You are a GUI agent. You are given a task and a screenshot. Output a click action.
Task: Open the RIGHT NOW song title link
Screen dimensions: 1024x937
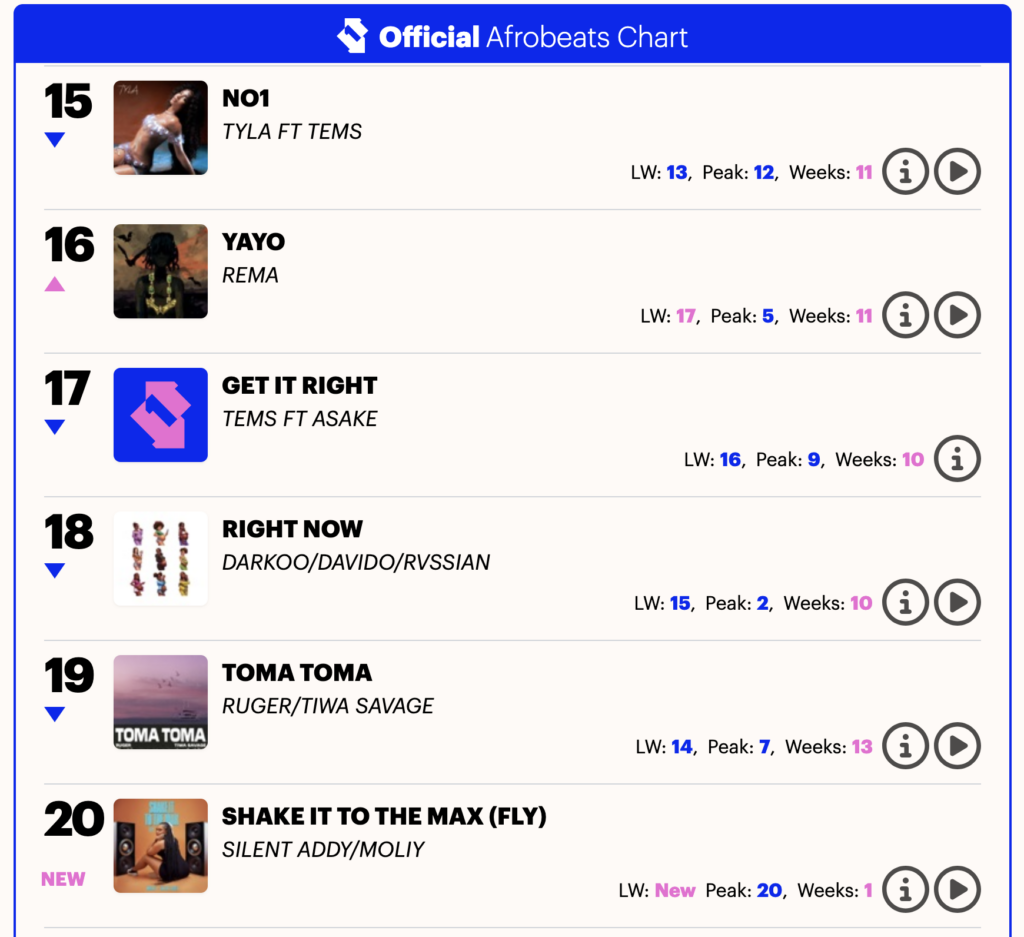tap(292, 529)
